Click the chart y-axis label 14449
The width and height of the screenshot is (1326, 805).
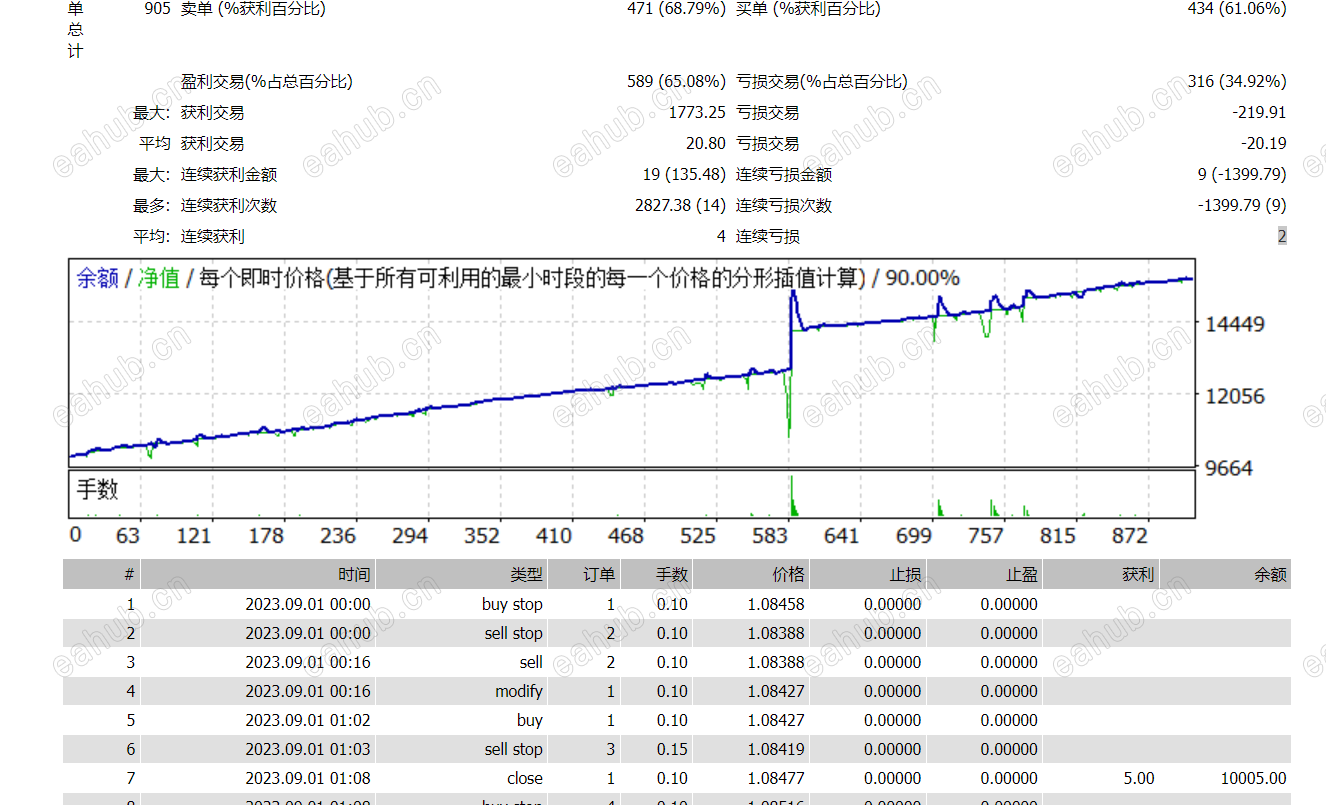1236,324
